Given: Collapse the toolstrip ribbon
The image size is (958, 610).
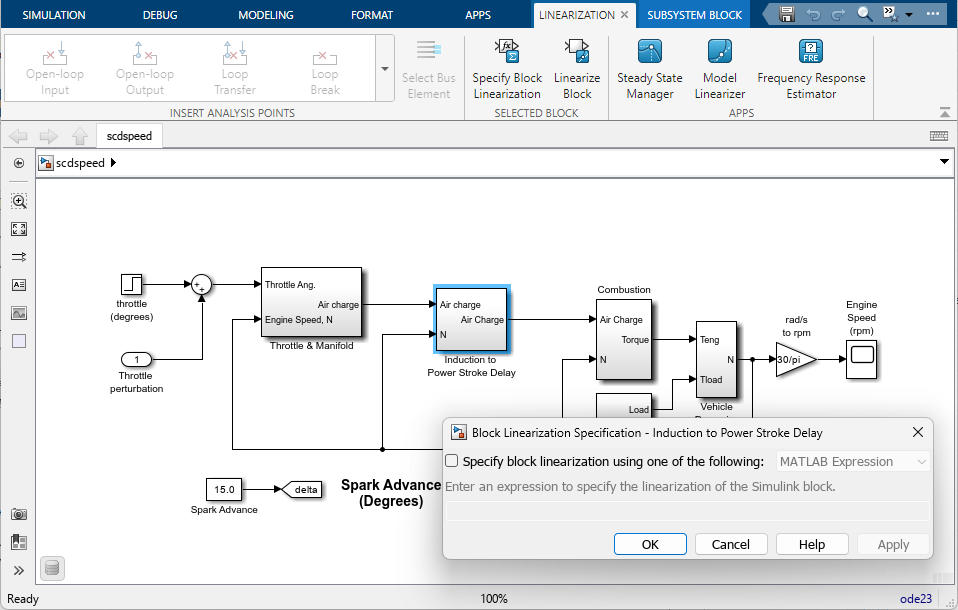Looking at the screenshot, I should point(945,112).
